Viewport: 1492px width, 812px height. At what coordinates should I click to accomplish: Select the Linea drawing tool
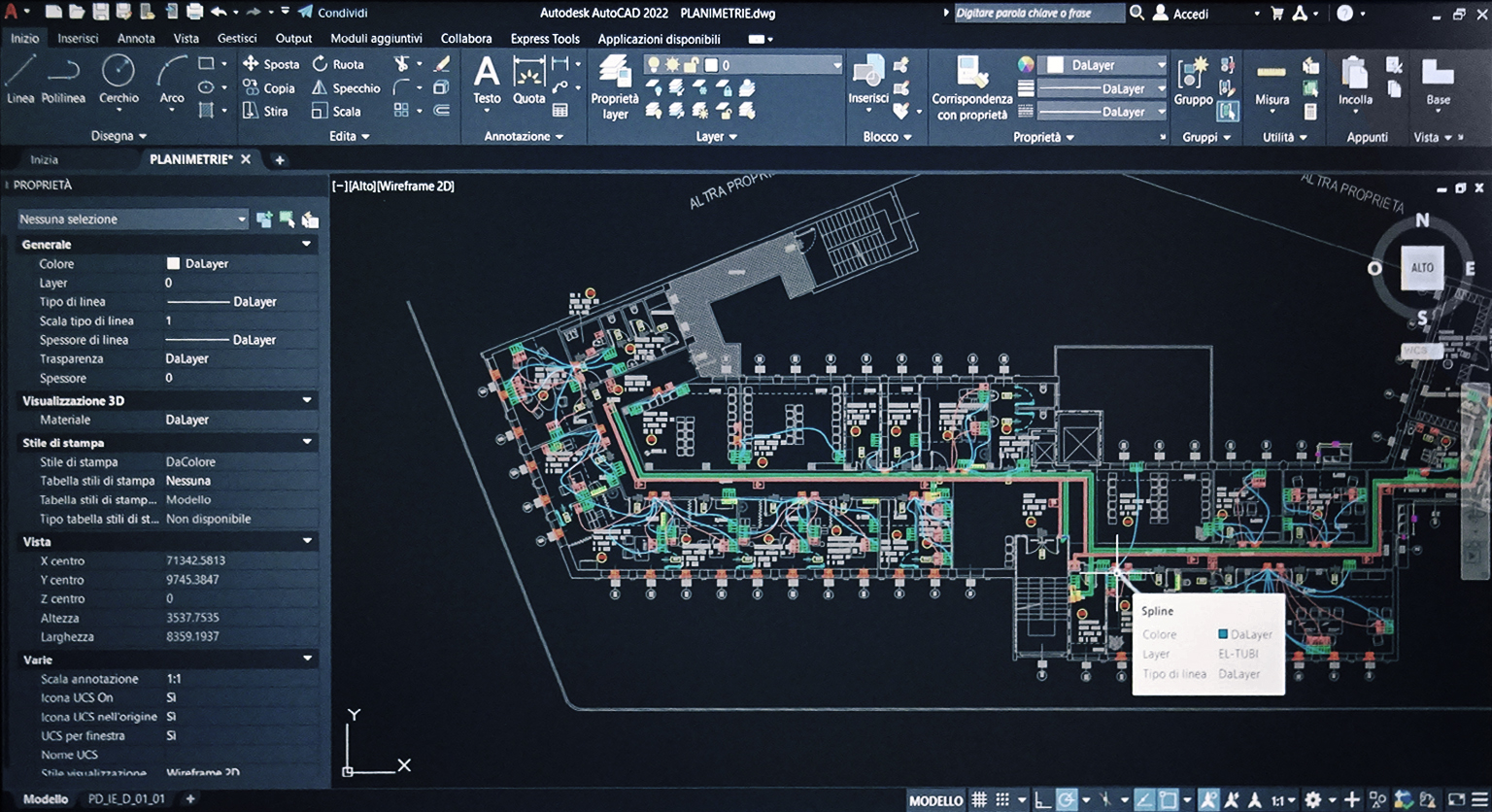click(20, 78)
